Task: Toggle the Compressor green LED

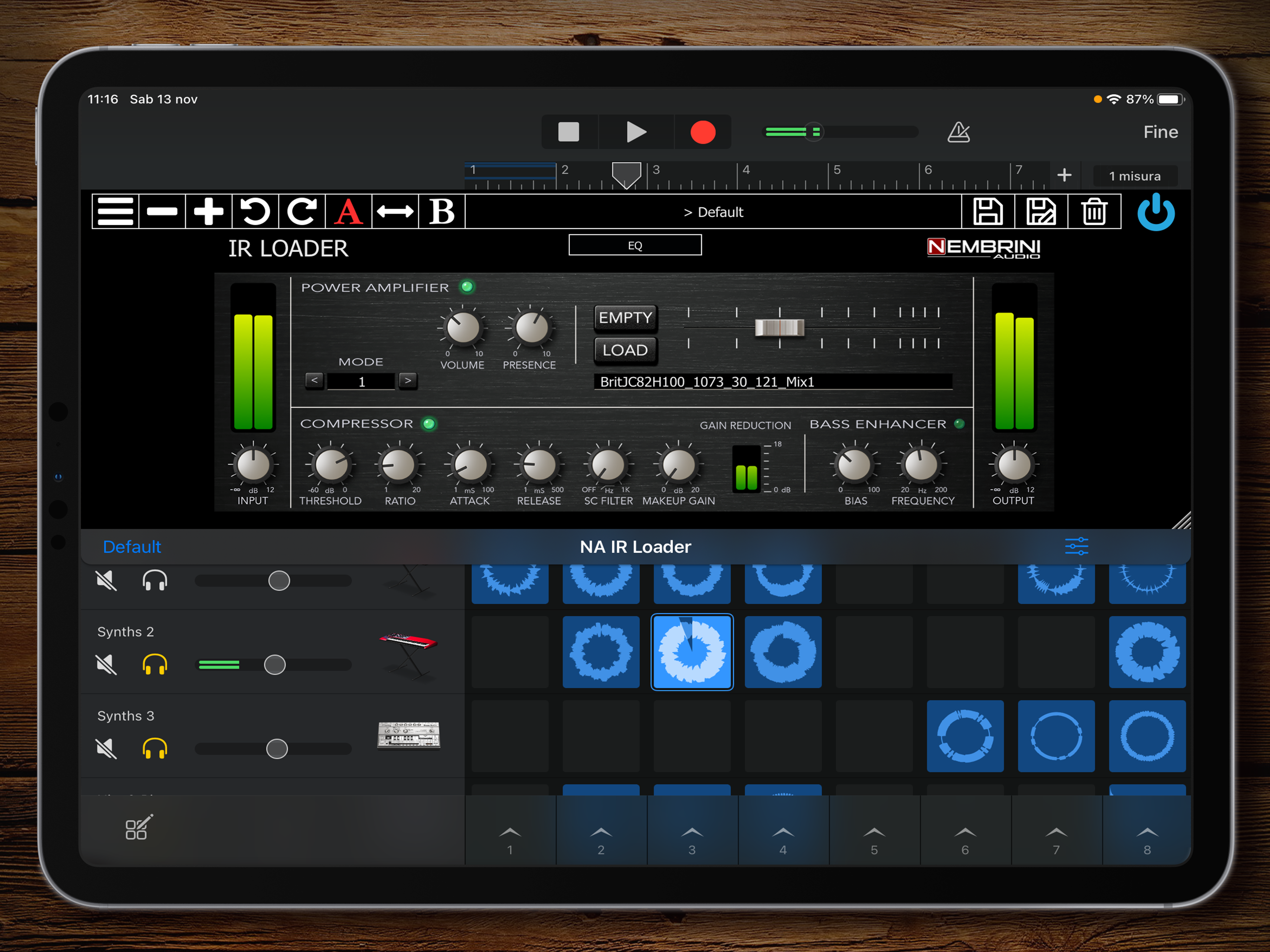Action: tap(429, 424)
